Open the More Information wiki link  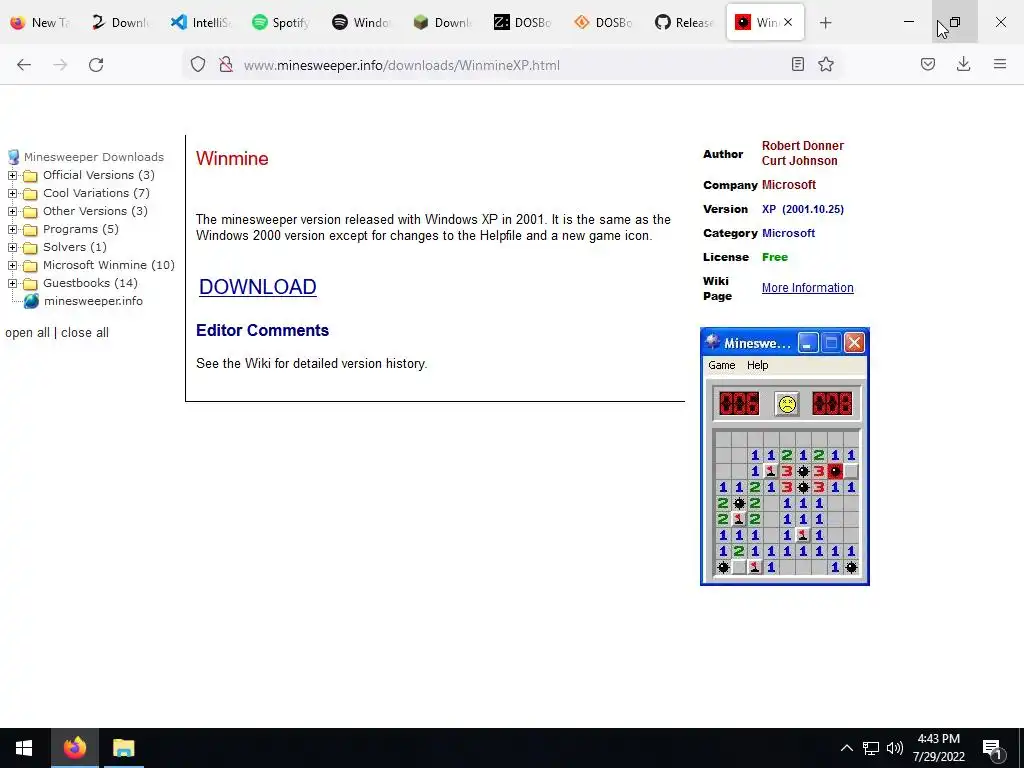point(808,288)
